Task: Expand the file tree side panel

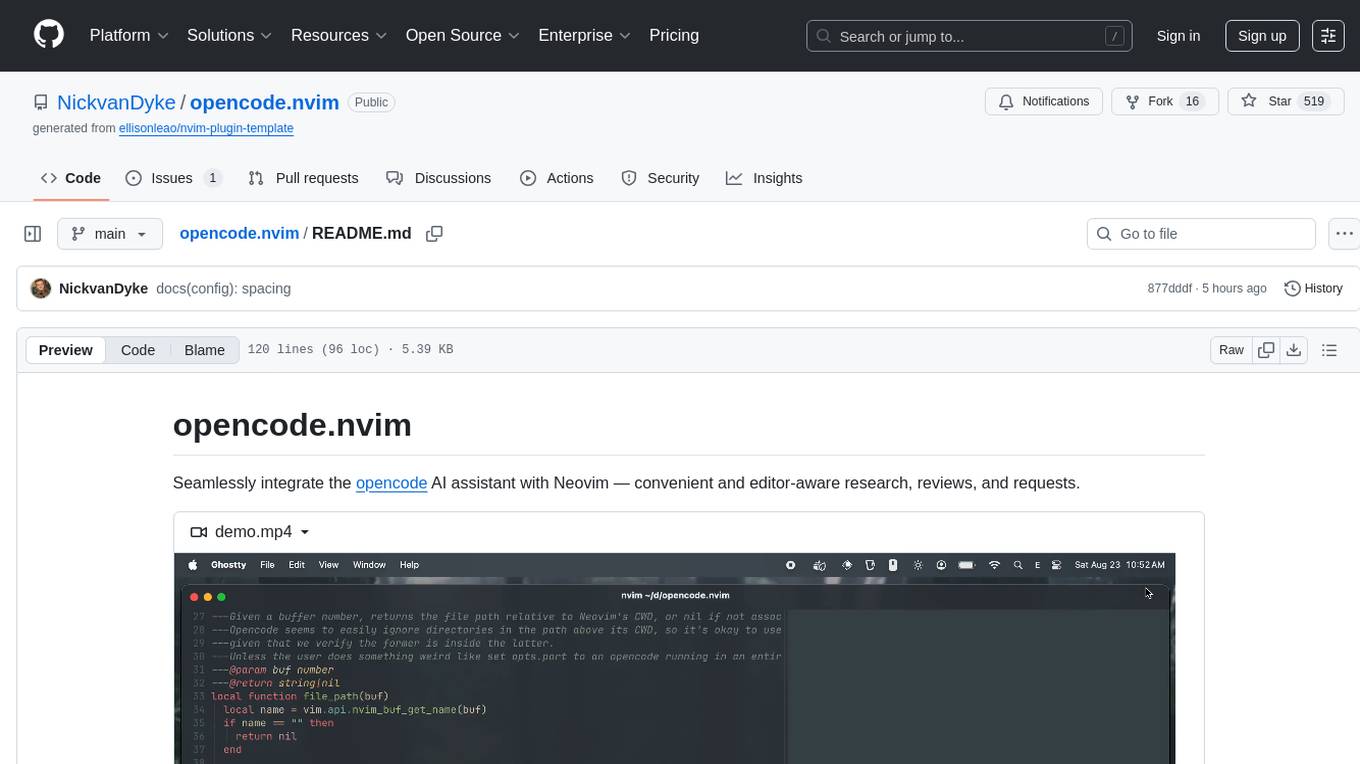Action: pos(33,233)
